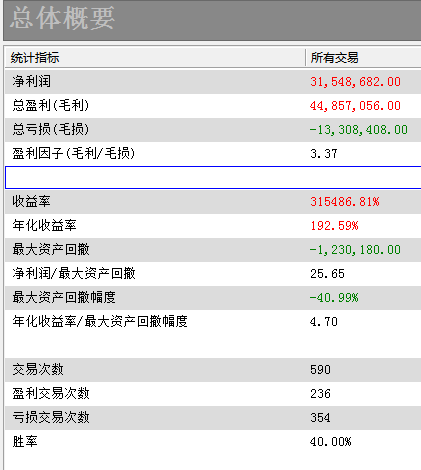Click the 统计指标 column header
Image resolution: width=421 pixels, height=470 pixels.
point(35,58)
